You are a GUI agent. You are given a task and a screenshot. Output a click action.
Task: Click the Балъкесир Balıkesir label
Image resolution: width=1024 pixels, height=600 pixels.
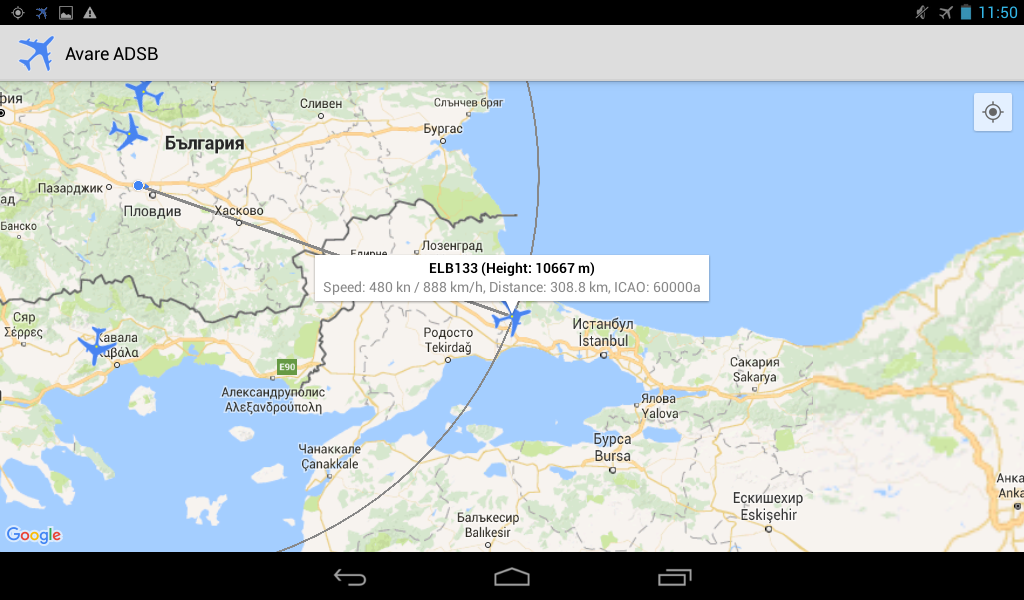pos(488,525)
